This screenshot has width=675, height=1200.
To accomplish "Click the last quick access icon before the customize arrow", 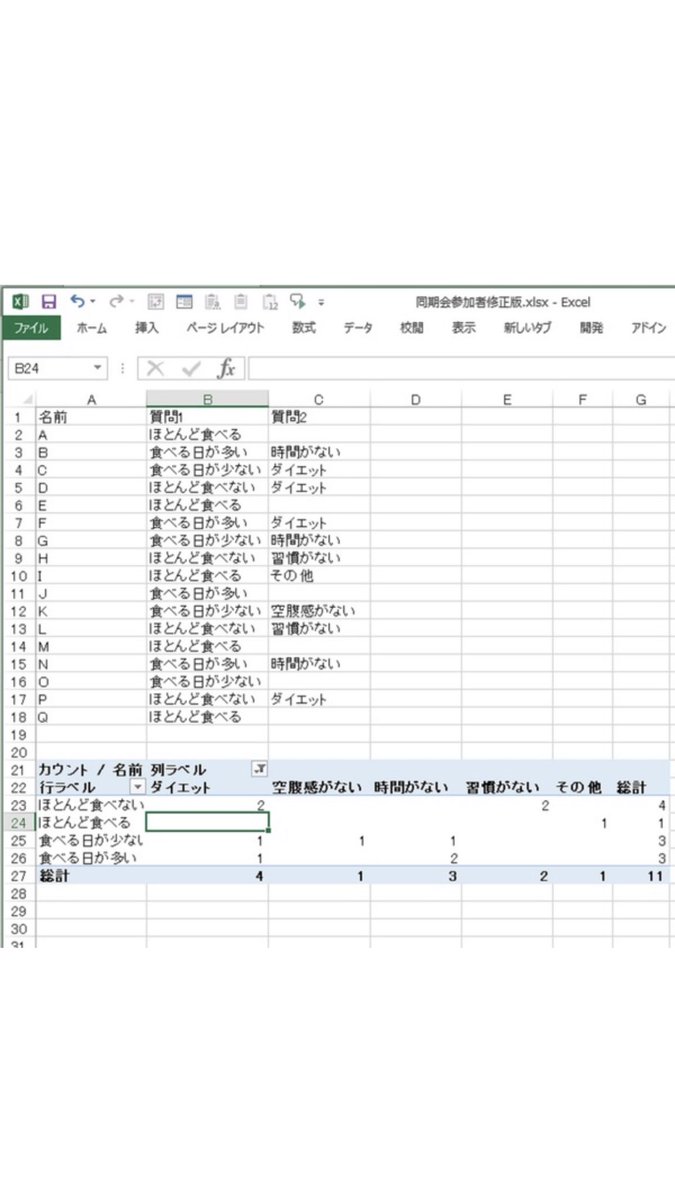I will [298, 301].
